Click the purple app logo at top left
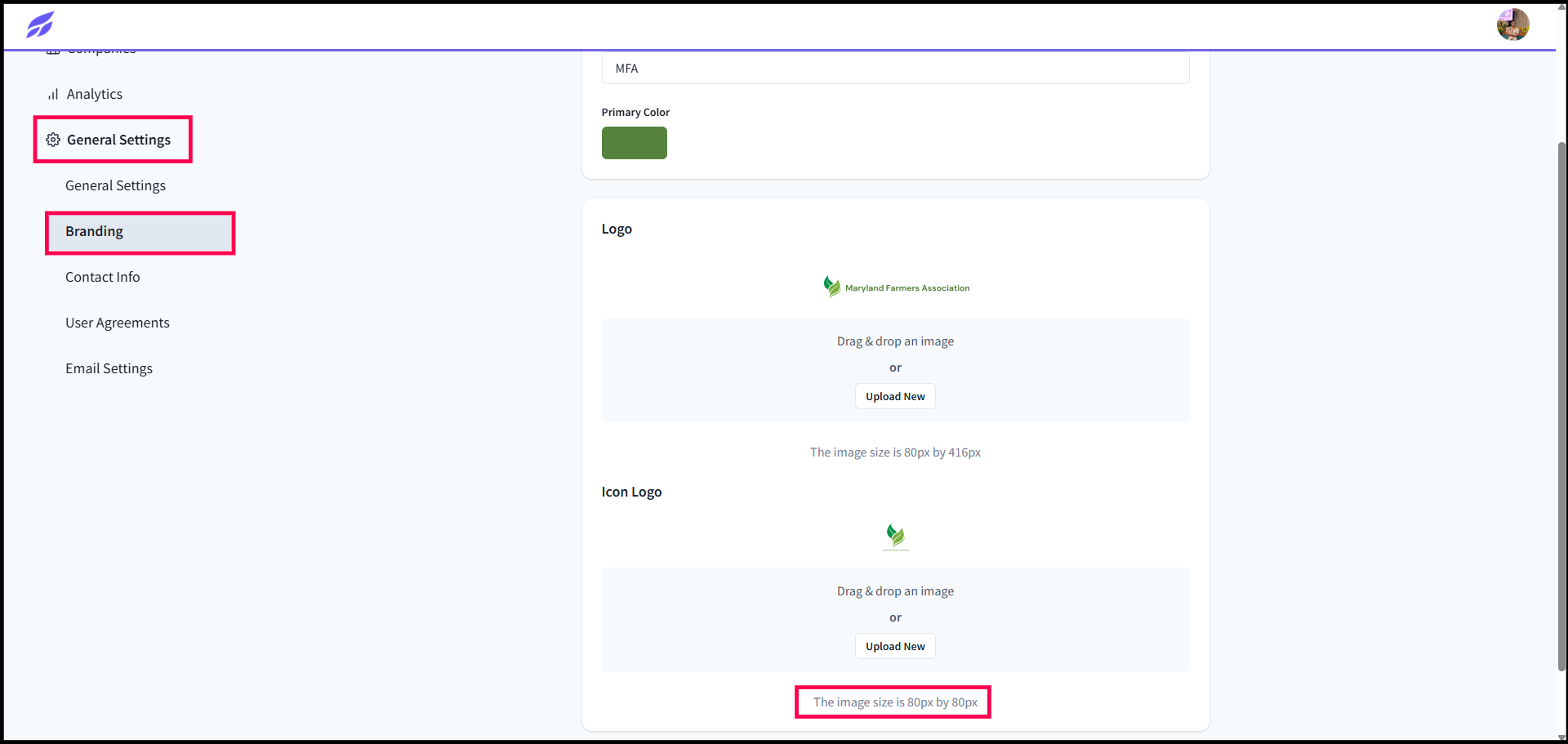The height and width of the screenshot is (744, 1568). pyautogui.click(x=40, y=25)
